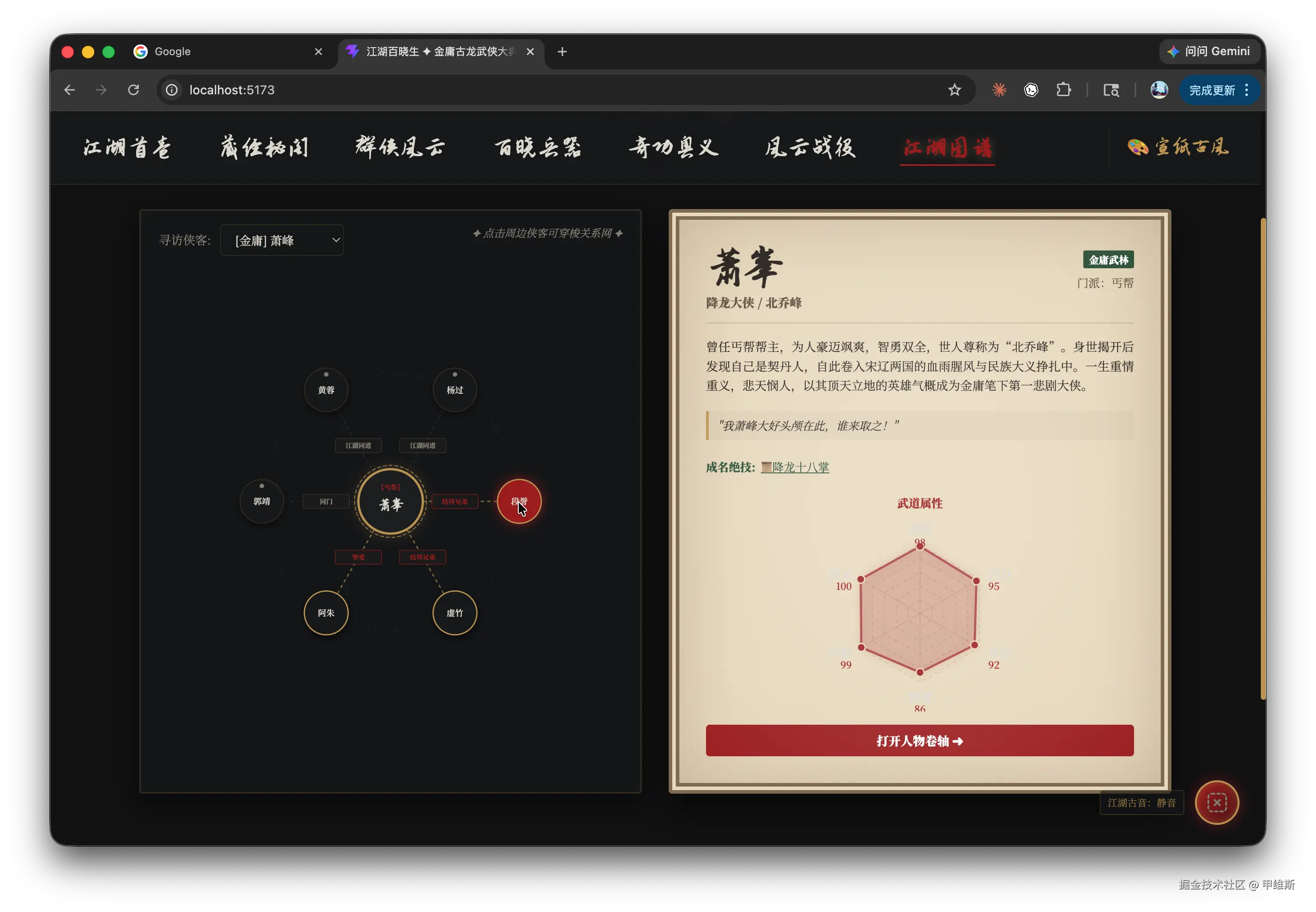The image size is (1316, 912).
Task: Select the 阿朱 node in the graph
Action: point(326,613)
